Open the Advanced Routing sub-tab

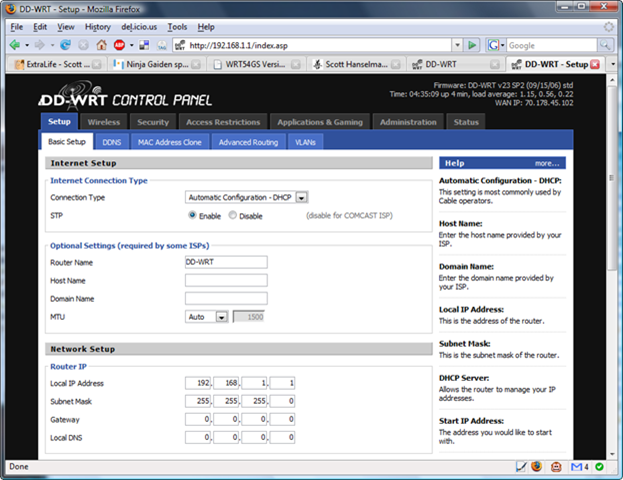point(248,142)
